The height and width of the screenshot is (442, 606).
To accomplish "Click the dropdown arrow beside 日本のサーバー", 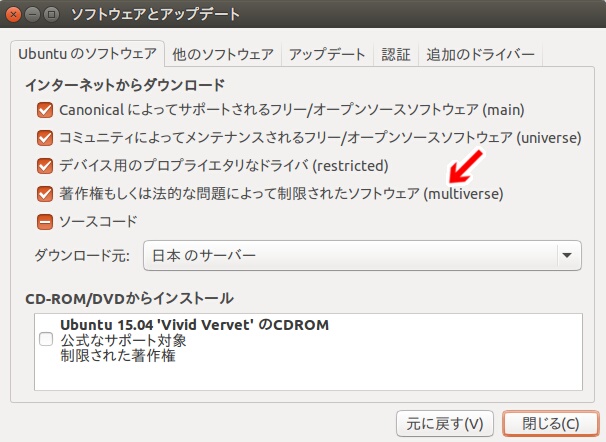I will [x=567, y=255].
